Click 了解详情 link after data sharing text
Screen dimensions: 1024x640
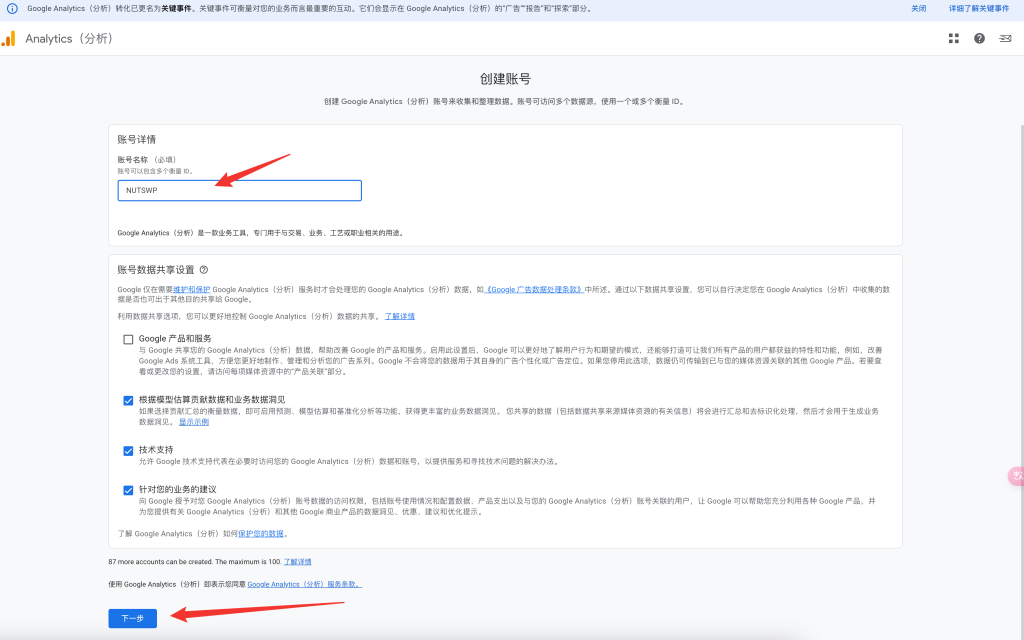400,316
